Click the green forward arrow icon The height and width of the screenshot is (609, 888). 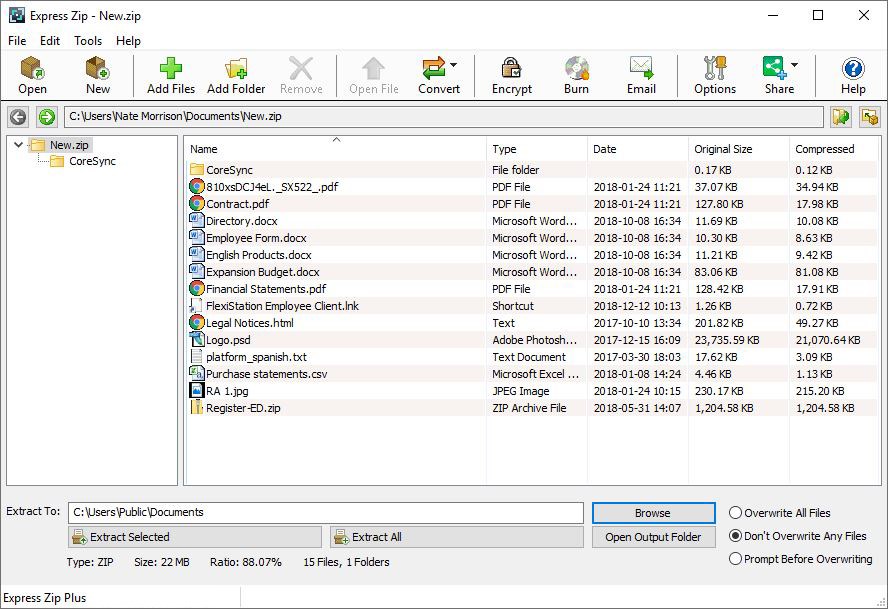click(46, 117)
